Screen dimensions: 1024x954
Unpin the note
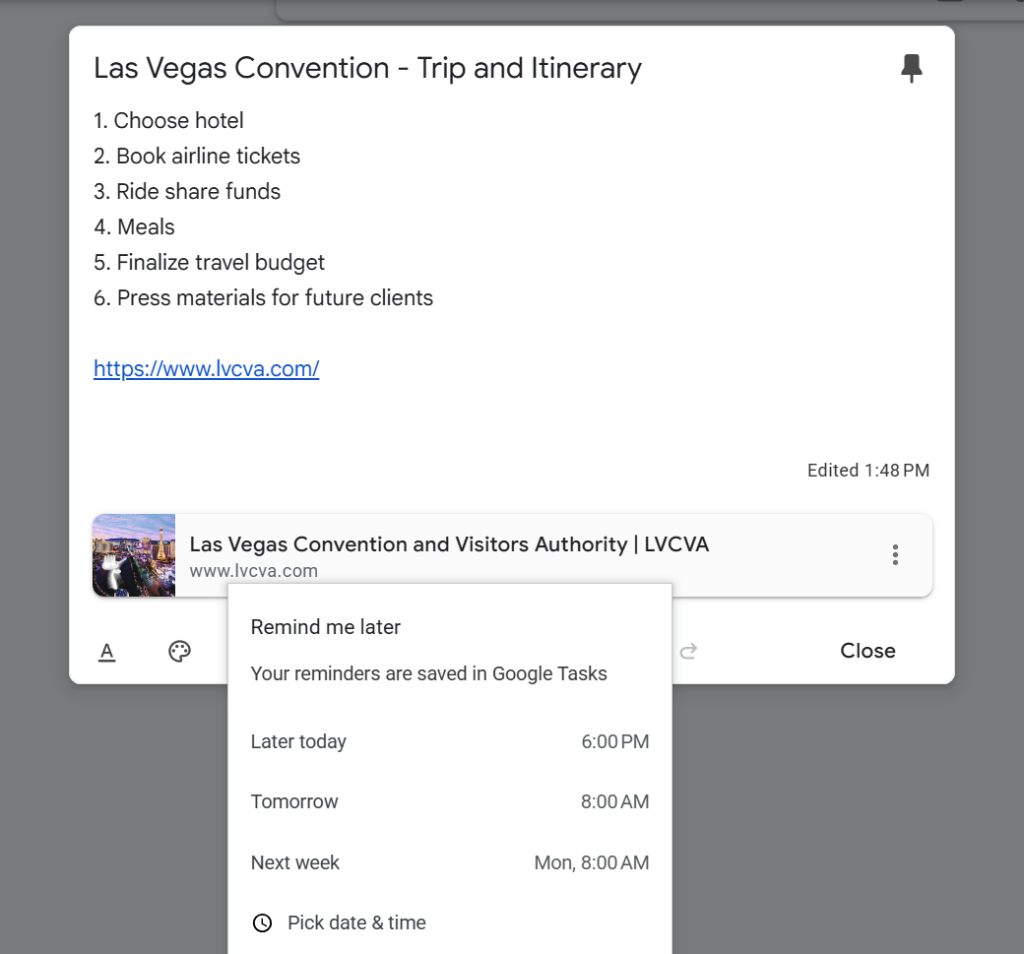point(912,68)
